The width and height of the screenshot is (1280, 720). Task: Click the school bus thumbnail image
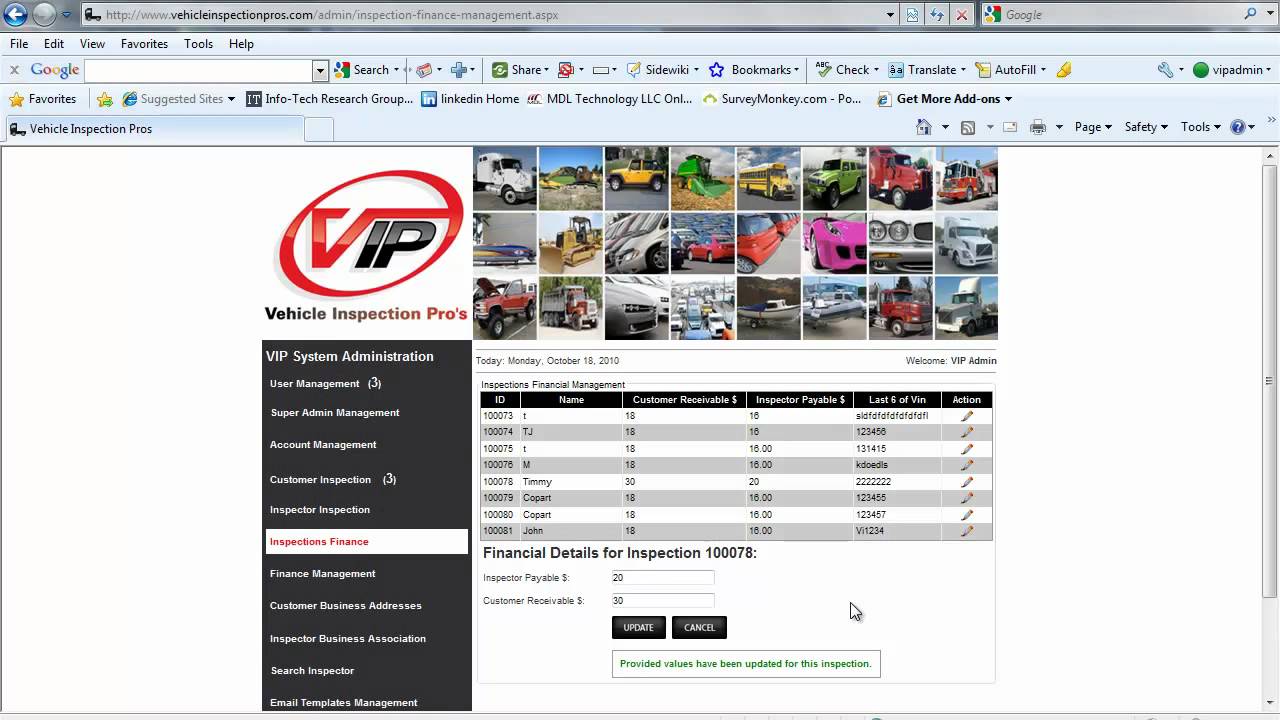click(768, 179)
